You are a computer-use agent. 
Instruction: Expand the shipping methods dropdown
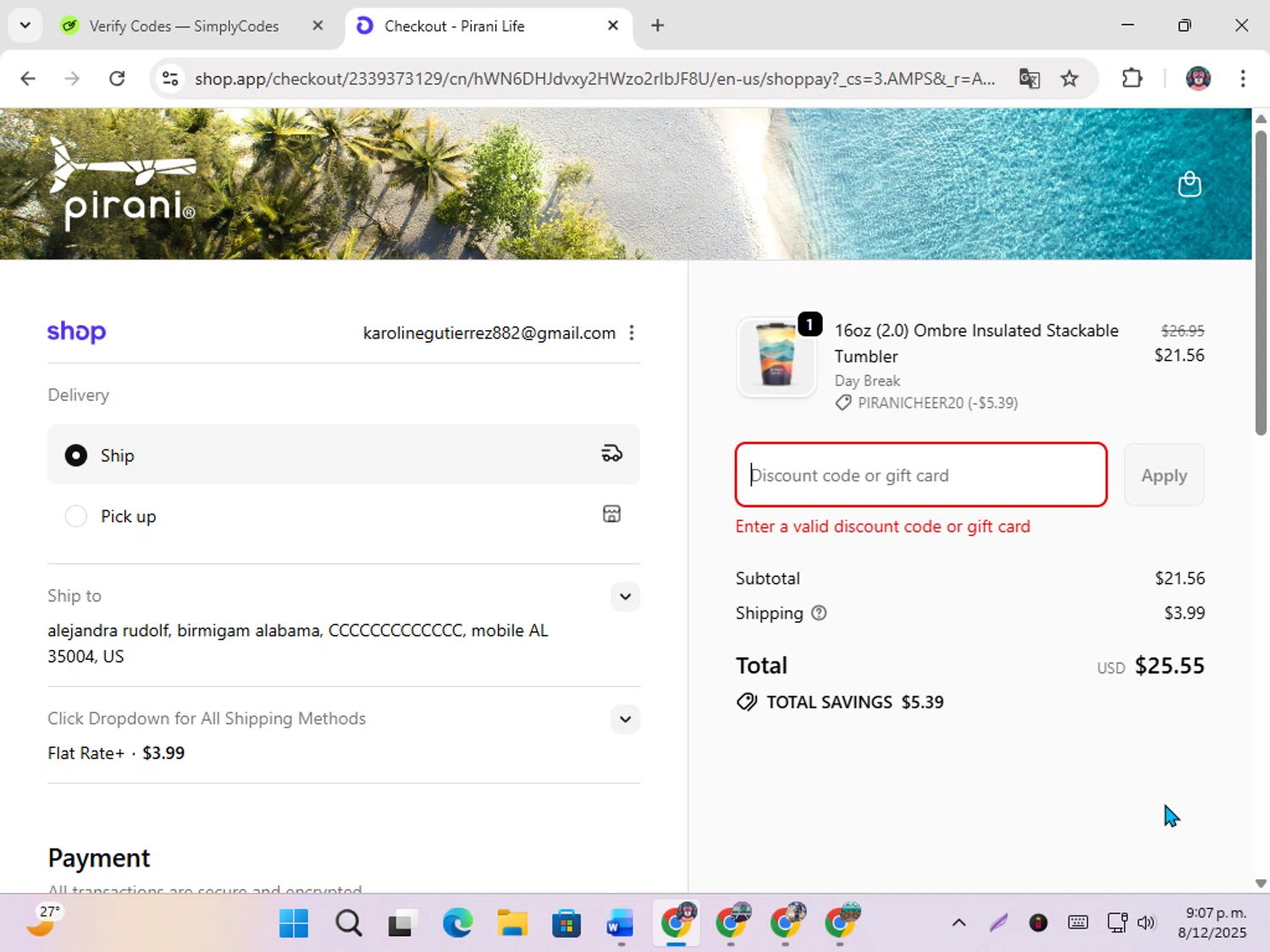[x=625, y=719]
